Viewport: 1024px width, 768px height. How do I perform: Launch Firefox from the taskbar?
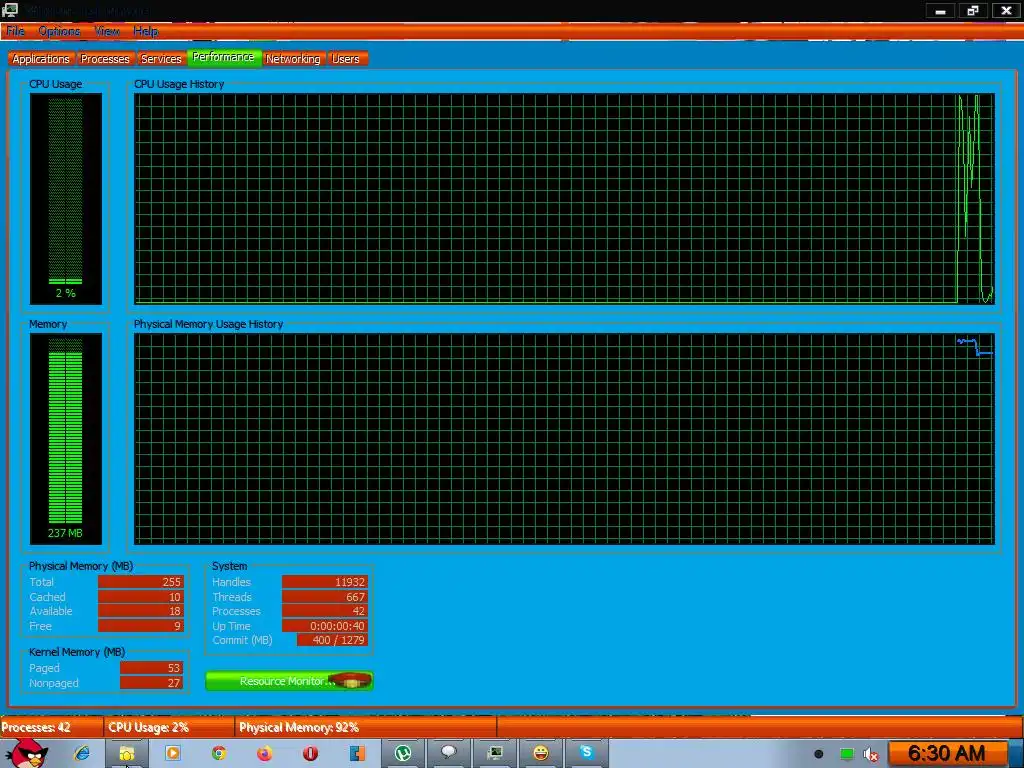264,753
